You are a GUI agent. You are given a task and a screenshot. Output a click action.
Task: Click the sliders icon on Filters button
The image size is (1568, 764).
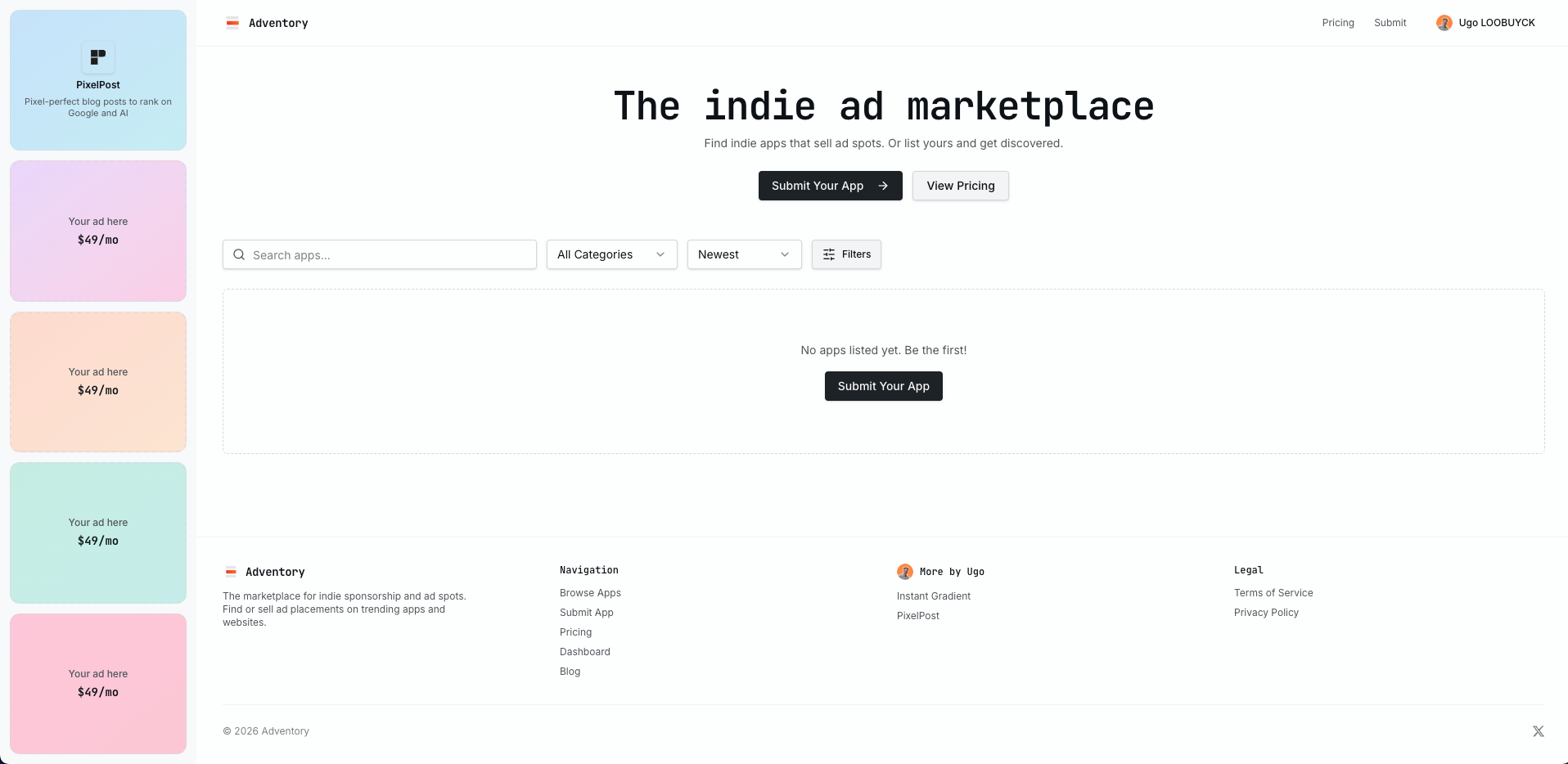[x=829, y=254]
